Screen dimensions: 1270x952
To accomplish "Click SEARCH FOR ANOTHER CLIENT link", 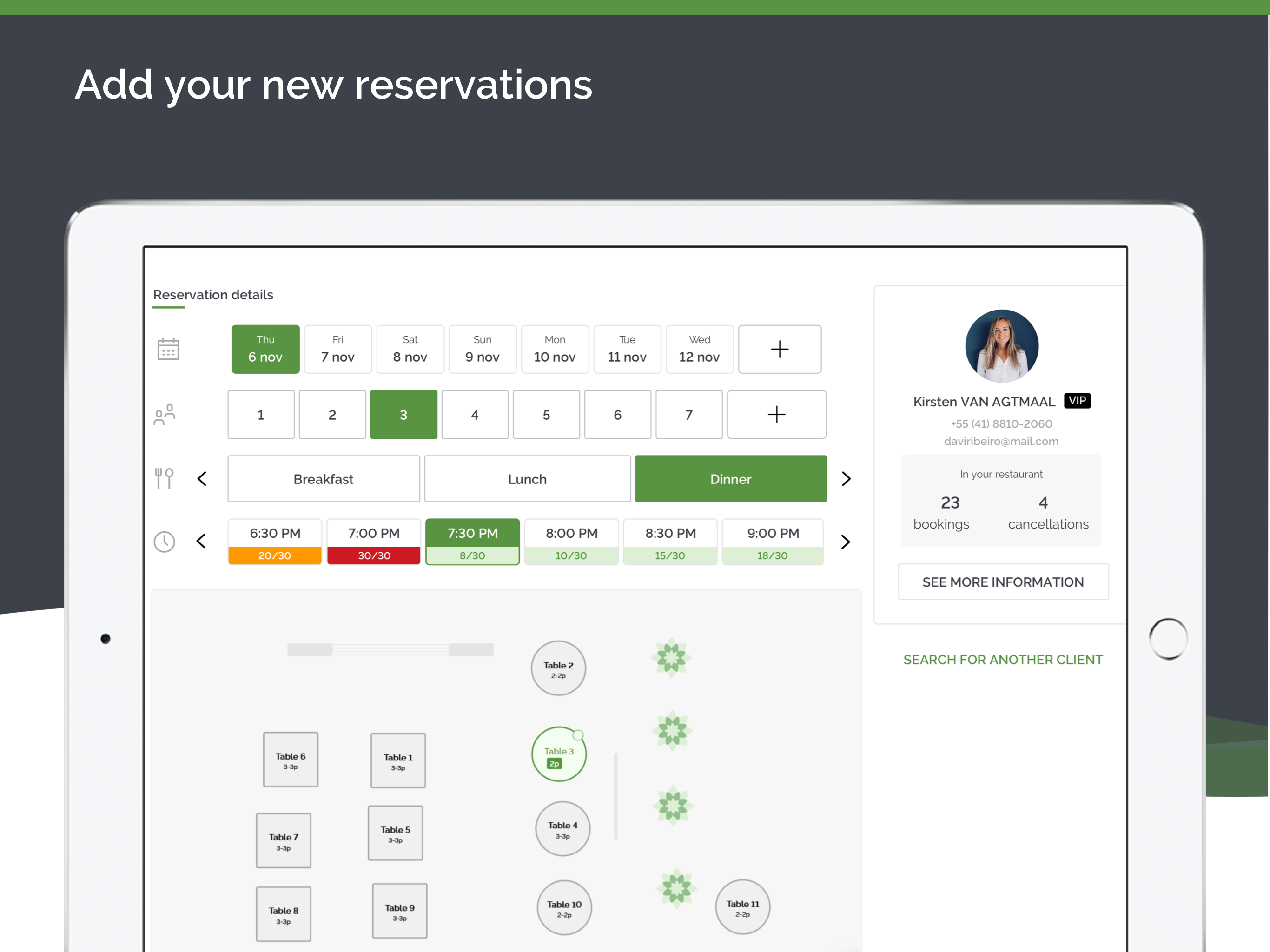I will [1003, 659].
